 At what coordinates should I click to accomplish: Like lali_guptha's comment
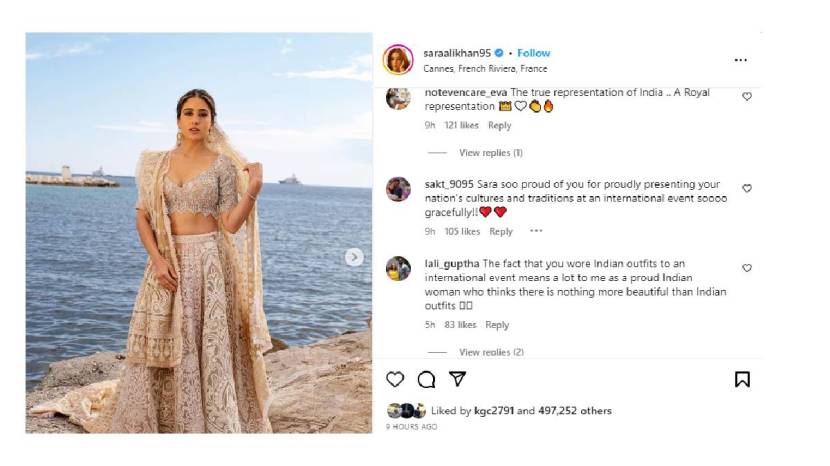coord(747,268)
